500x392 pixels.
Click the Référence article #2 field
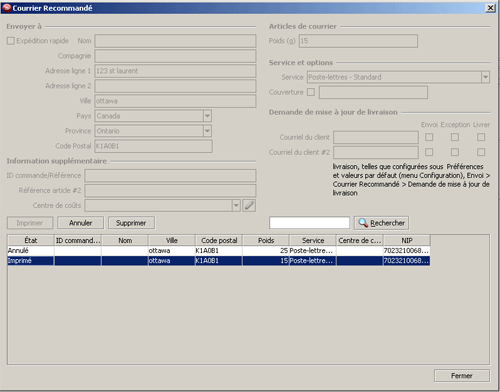(170, 190)
